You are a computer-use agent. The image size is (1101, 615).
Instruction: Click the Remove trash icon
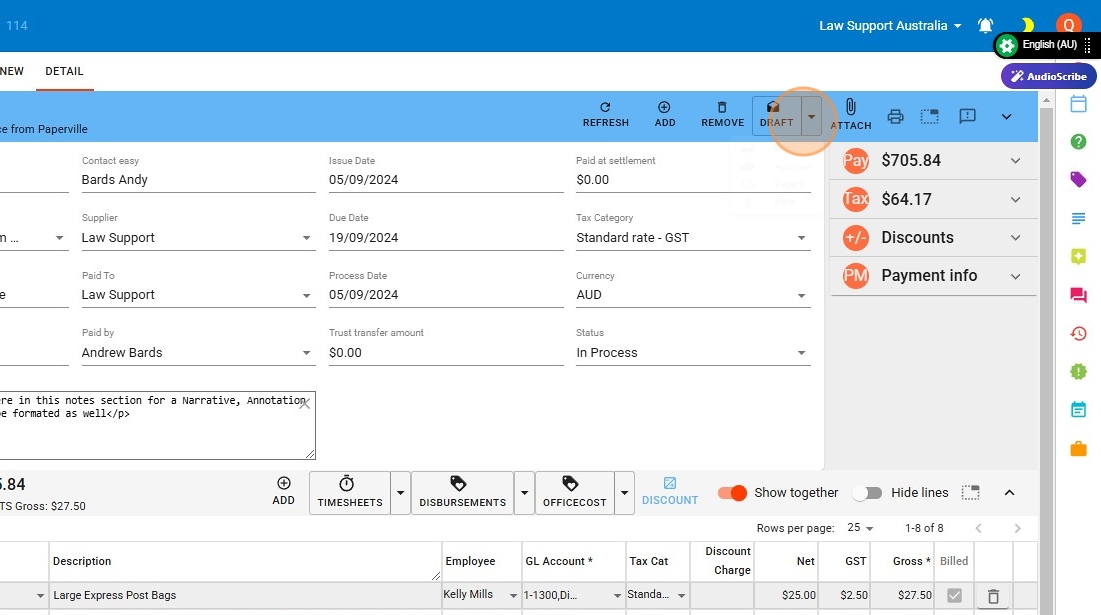pos(722,108)
